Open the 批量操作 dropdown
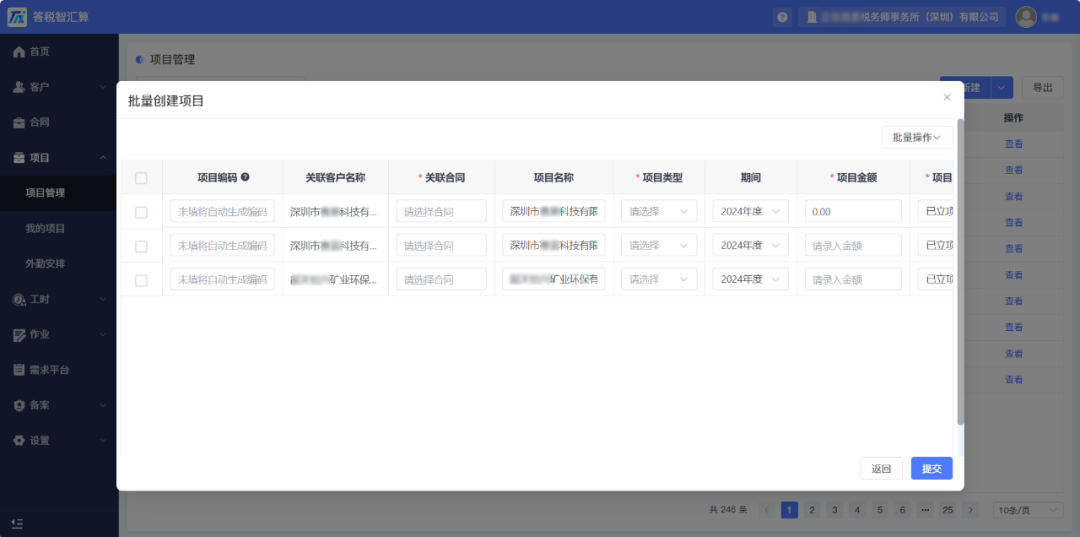The image size is (1080, 537). 917,138
